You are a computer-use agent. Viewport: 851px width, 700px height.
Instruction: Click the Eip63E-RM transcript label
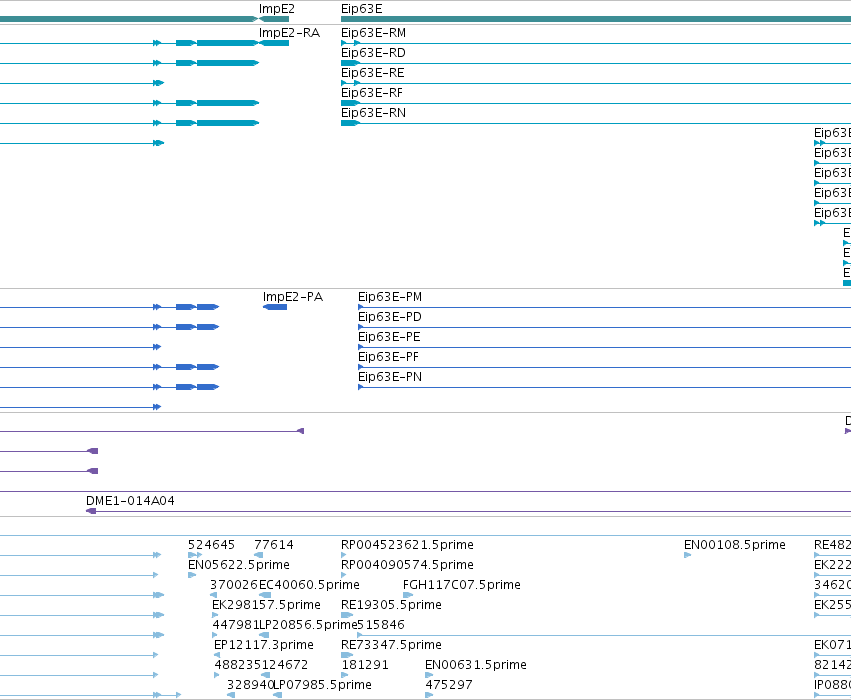click(x=373, y=33)
